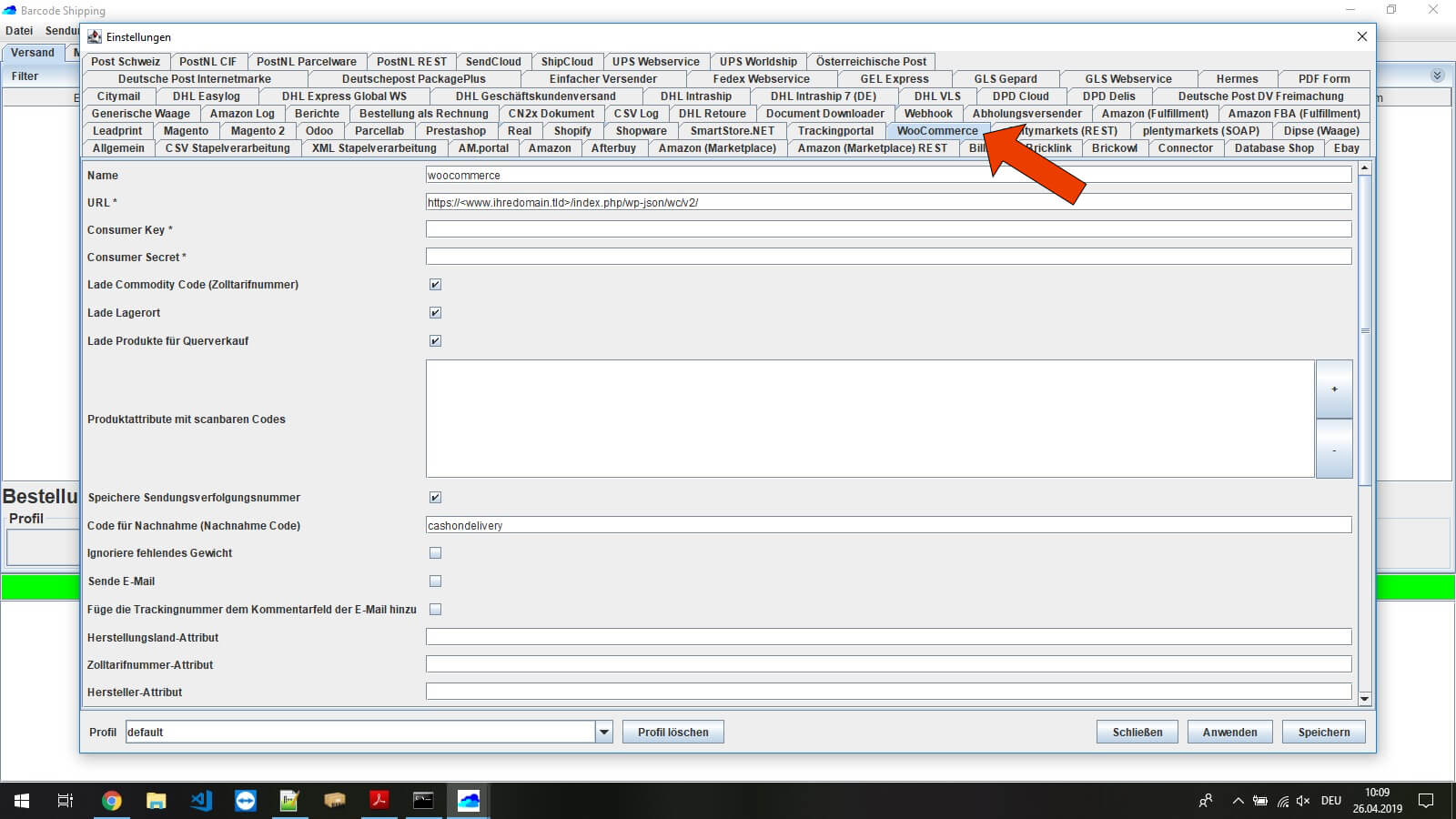This screenshot has height=819, width=1456.
Task: Click the settings vertical scrollbar thumb
Action: click(1364, 330)
